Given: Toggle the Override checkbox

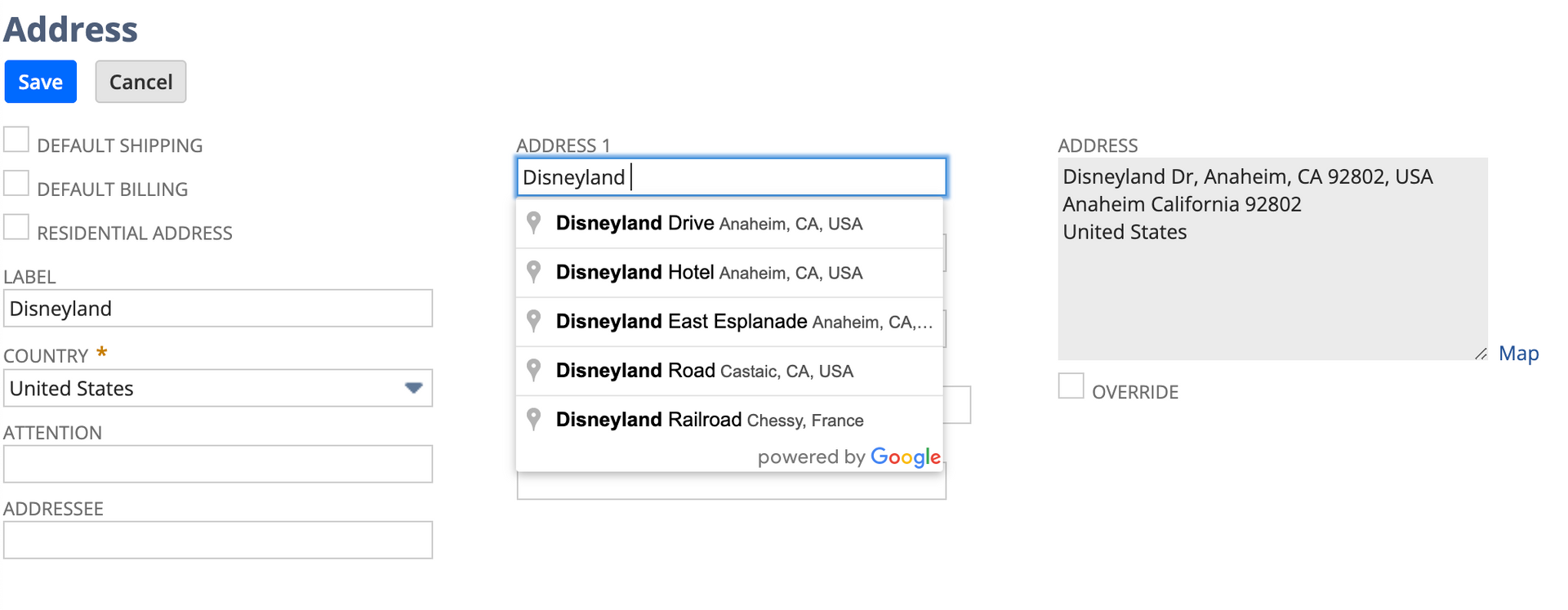Looking at the screenshot, I should coord(1071,386).
